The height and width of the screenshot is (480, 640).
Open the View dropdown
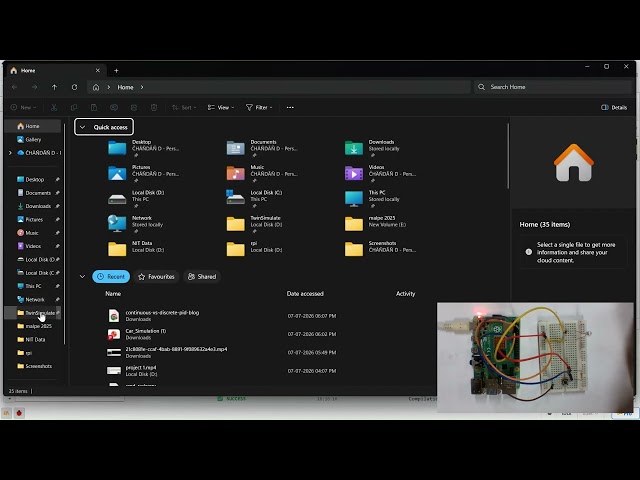coord(221,107)
